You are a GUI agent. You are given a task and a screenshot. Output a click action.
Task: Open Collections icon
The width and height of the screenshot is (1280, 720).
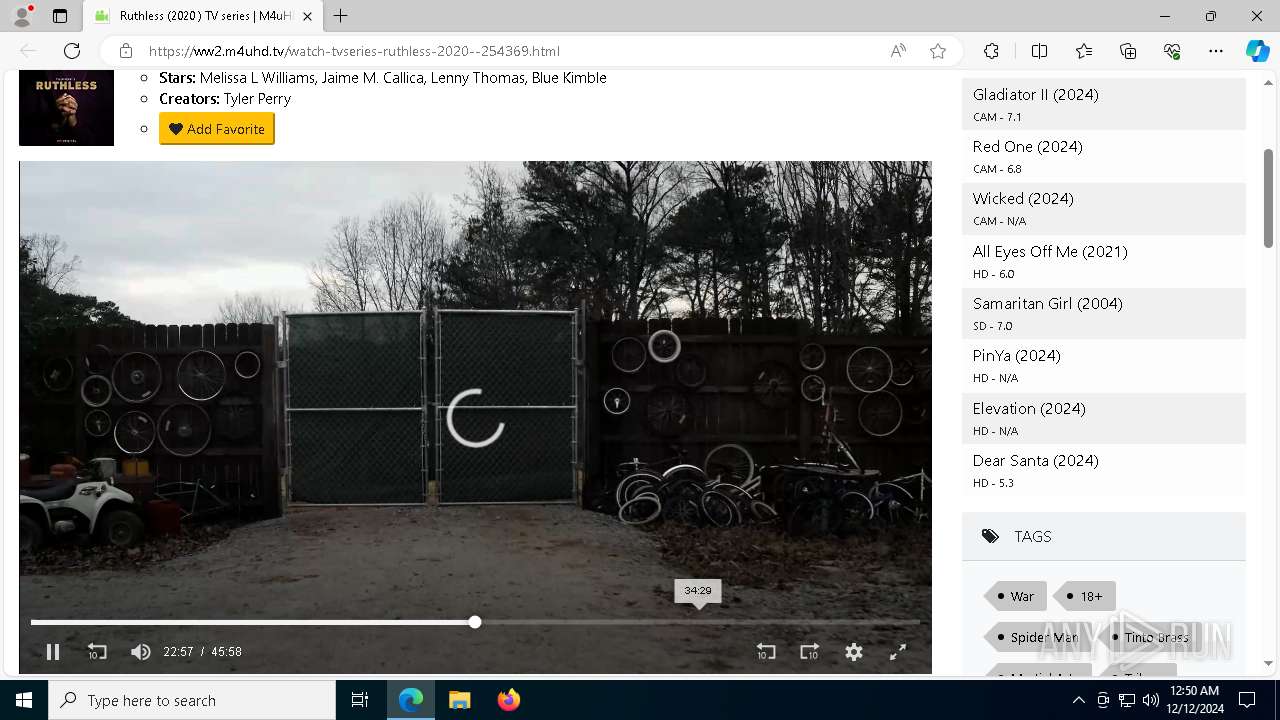click(x=1128, y=51)
